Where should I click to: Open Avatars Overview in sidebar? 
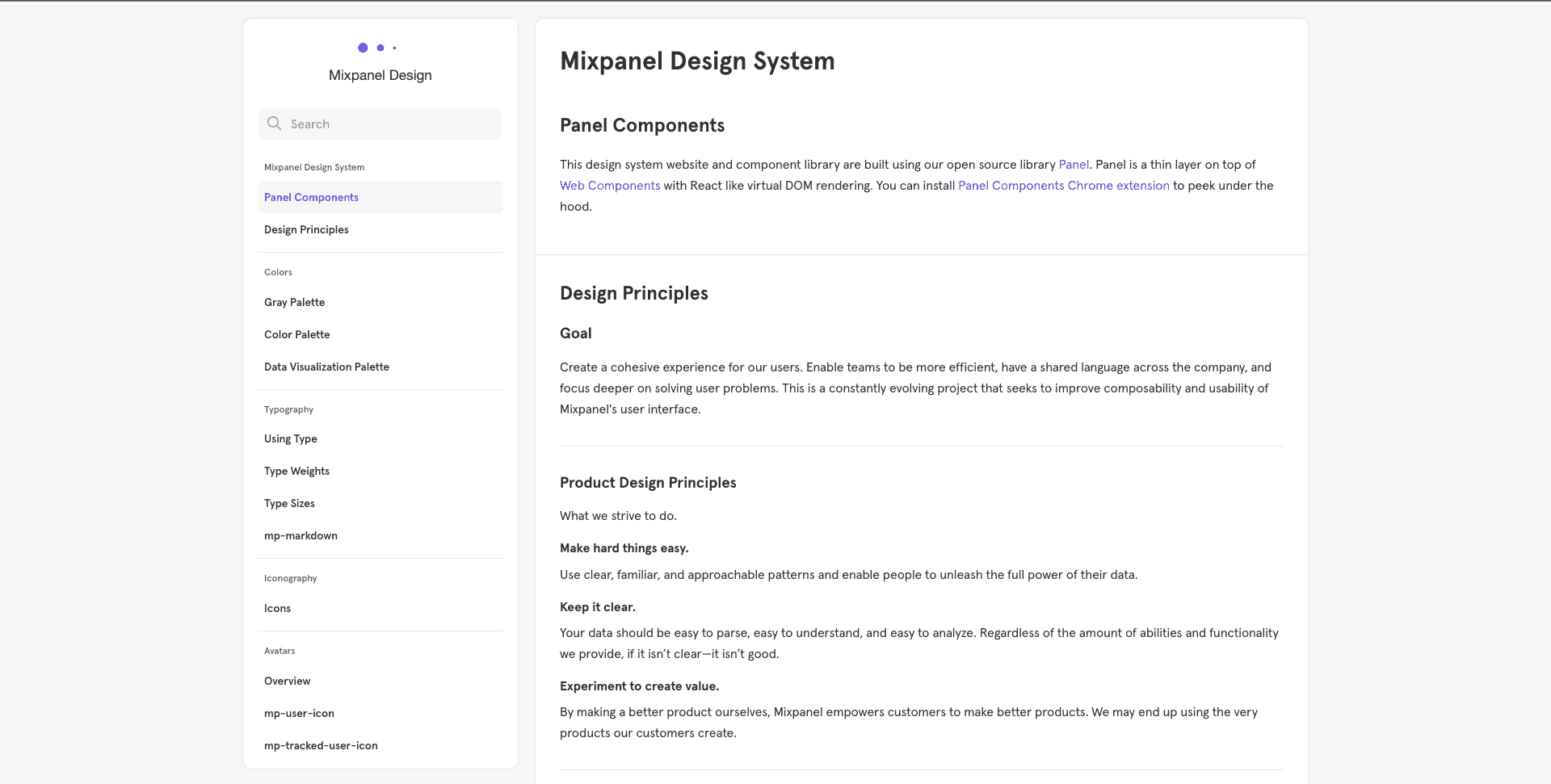coord(380,681)
